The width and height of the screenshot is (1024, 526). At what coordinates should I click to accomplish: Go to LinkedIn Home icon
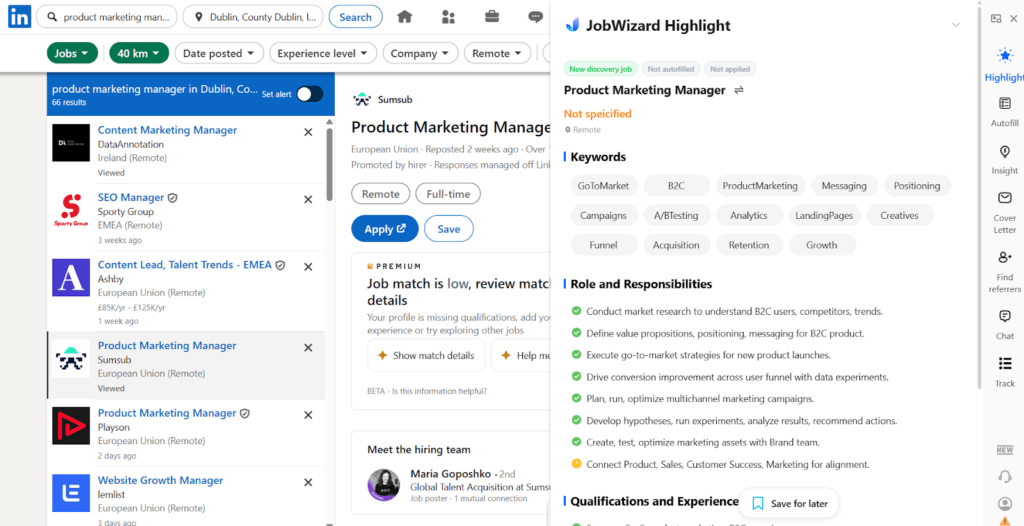click(404, 17)
